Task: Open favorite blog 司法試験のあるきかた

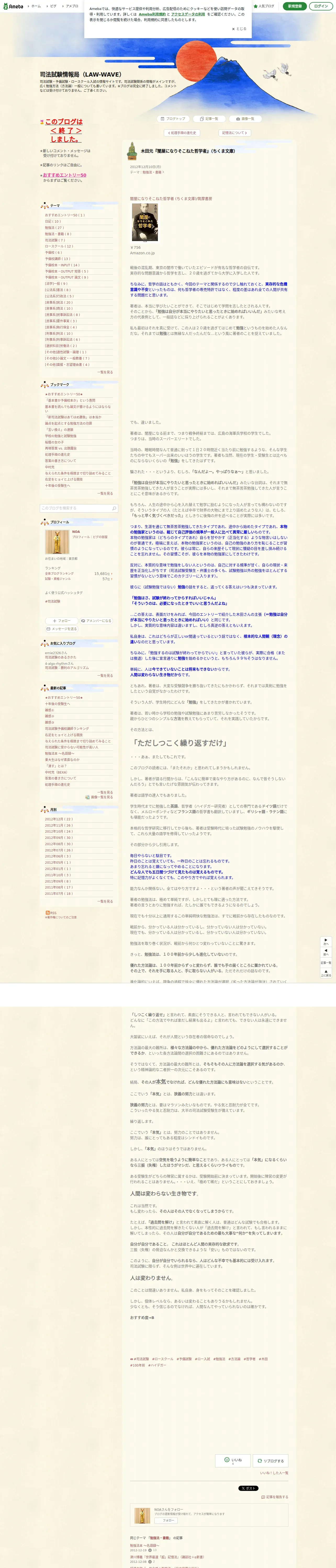Action: 60,658
